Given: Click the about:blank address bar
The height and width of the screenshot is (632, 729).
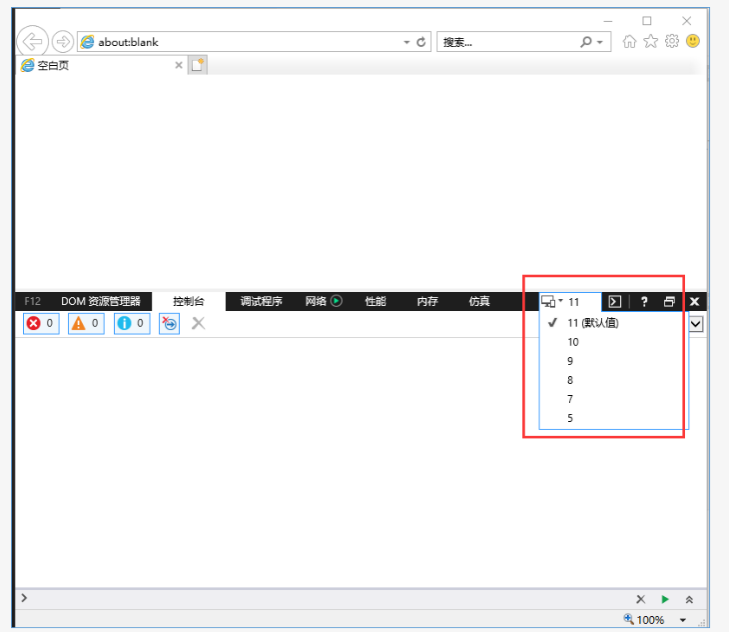Looking at the screenshot, I should [x=240, y=42].
